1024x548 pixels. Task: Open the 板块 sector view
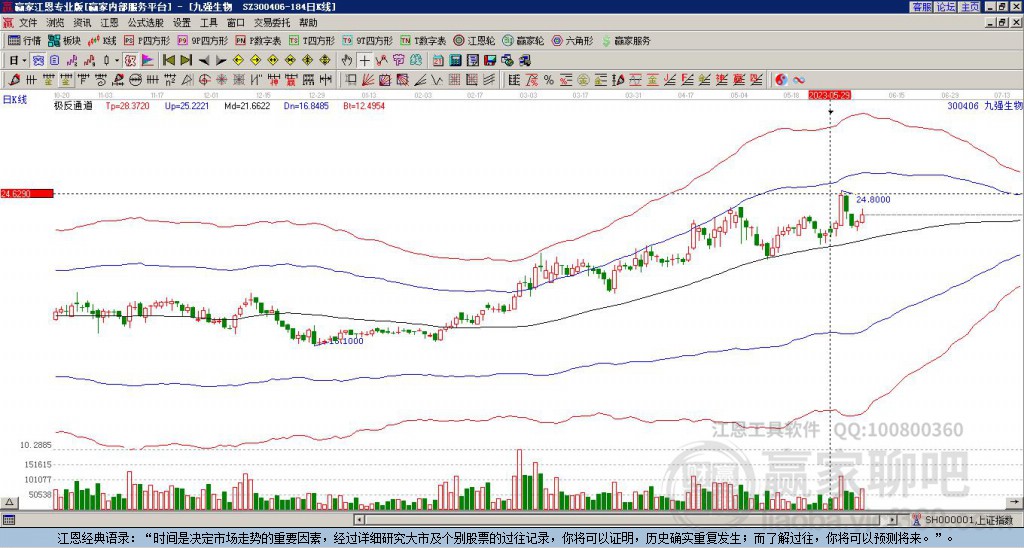click(64, 40)
